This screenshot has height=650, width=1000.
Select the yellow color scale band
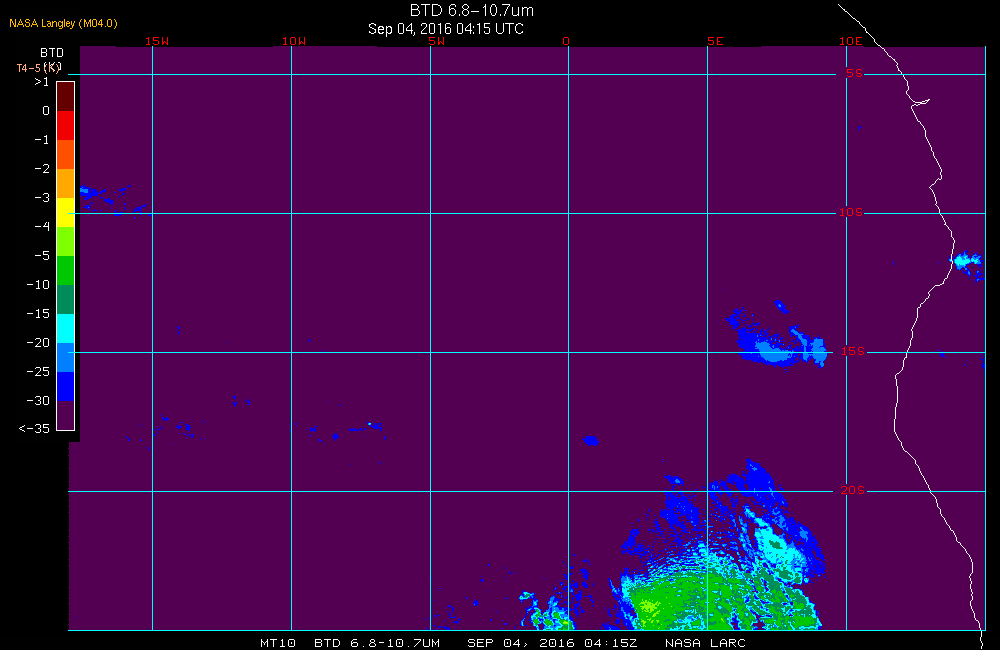[x=66, y=212]
